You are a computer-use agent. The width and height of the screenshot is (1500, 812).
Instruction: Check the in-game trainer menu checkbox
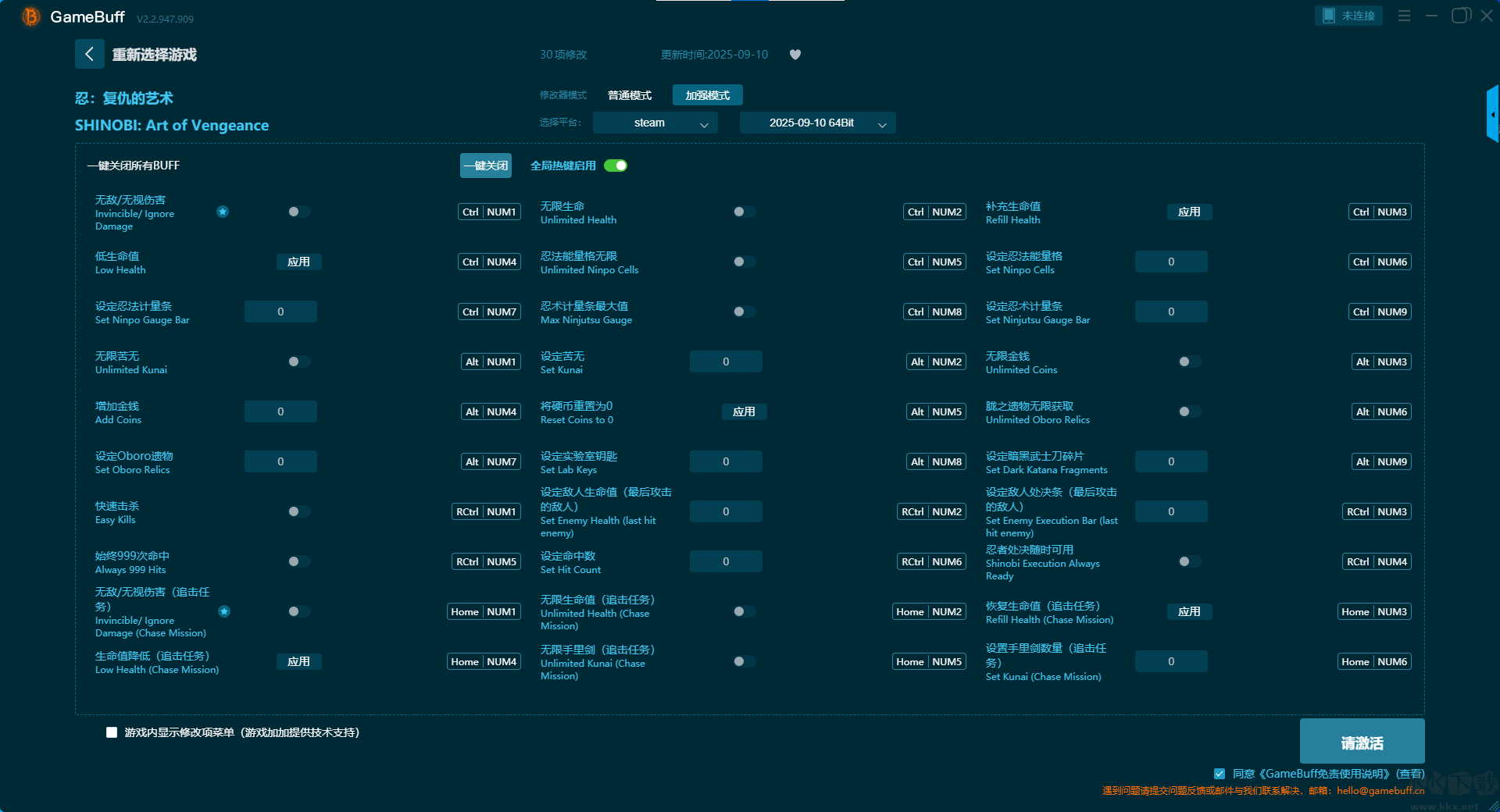[112, 732]
